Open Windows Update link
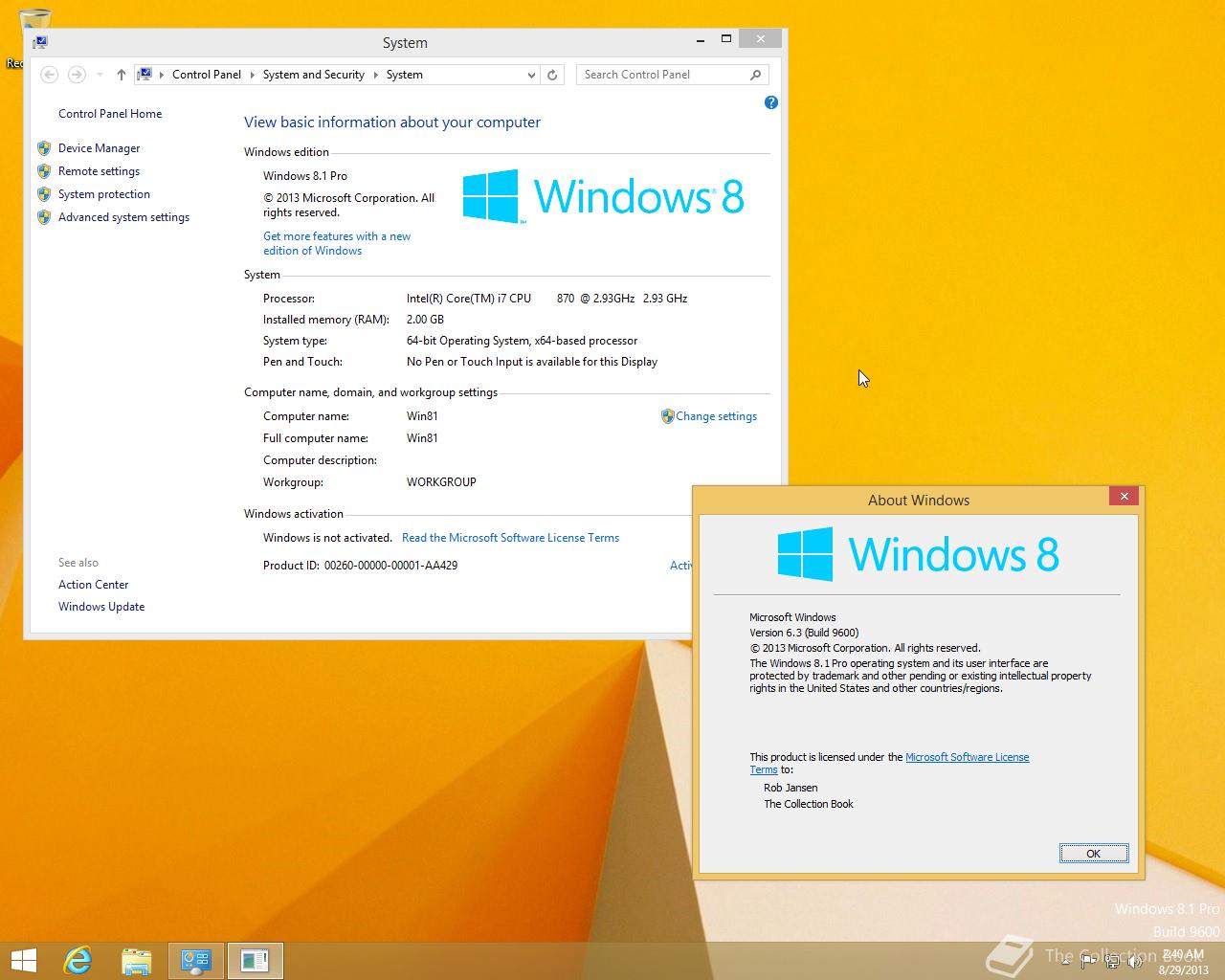The height and width of the screenshot is (980, 1225). click(101, 607)
